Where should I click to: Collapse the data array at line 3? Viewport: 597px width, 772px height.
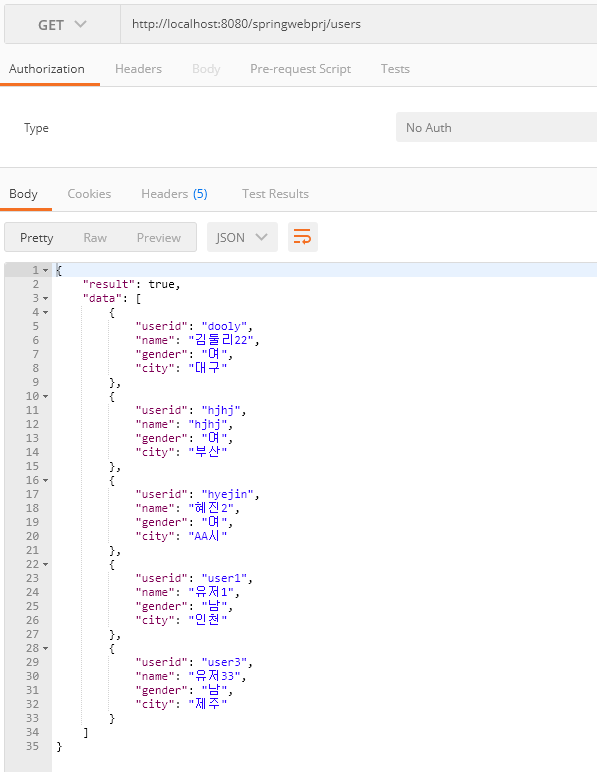(45, 298)
